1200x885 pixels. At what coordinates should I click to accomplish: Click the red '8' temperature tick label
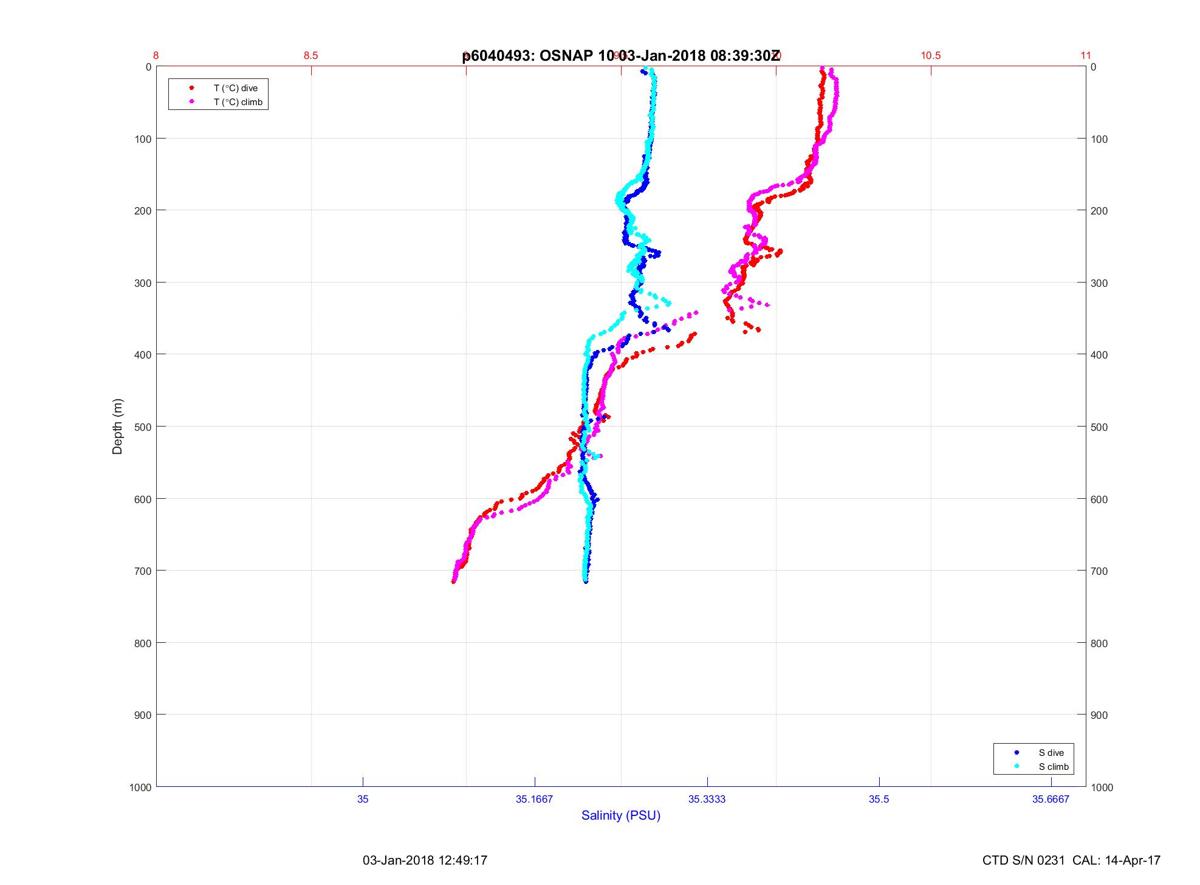pos(157,56)
